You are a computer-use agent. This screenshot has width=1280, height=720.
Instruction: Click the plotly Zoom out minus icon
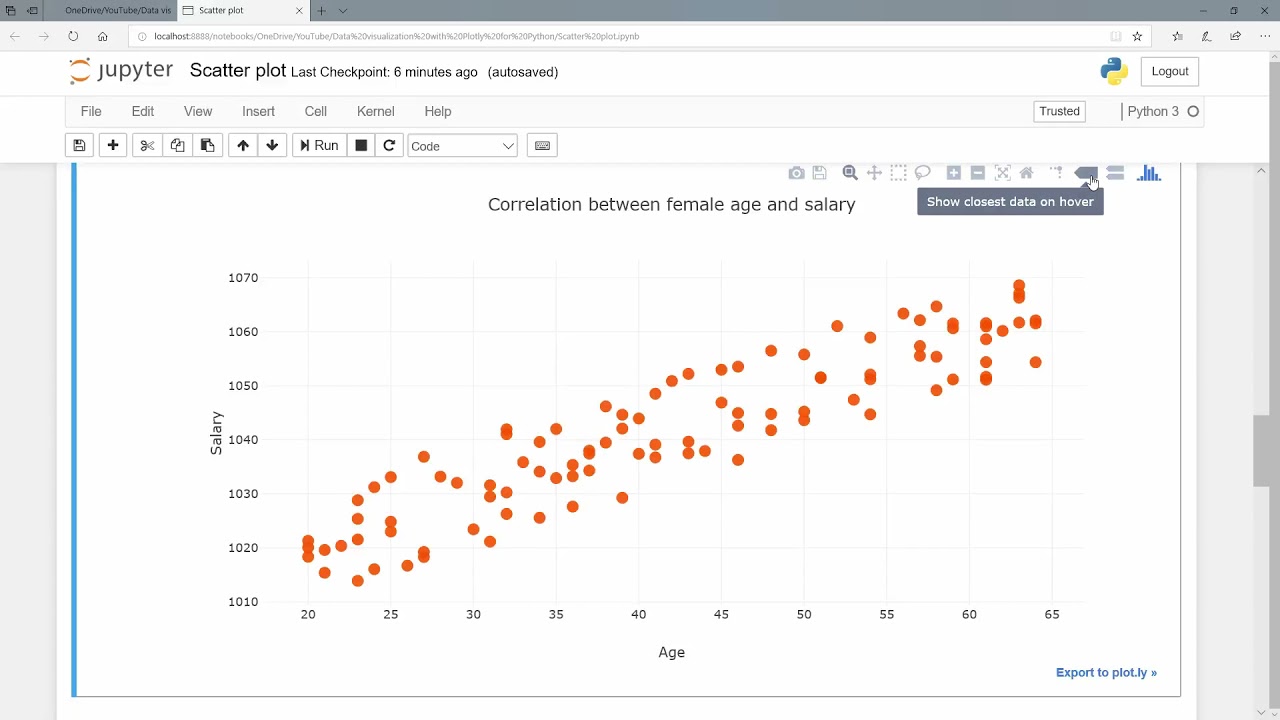coord(978,173)
